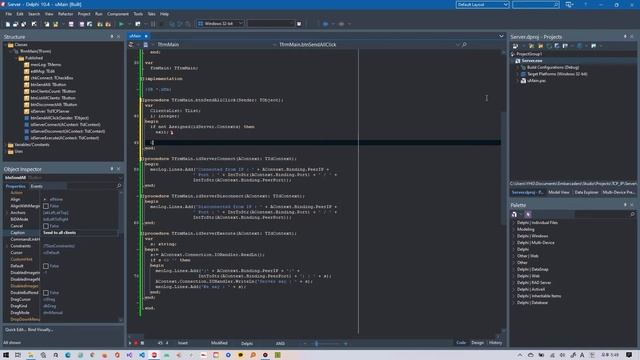Click the search icon in Palette panel
This screenshot has height=360, width=640.
[632, 214]
